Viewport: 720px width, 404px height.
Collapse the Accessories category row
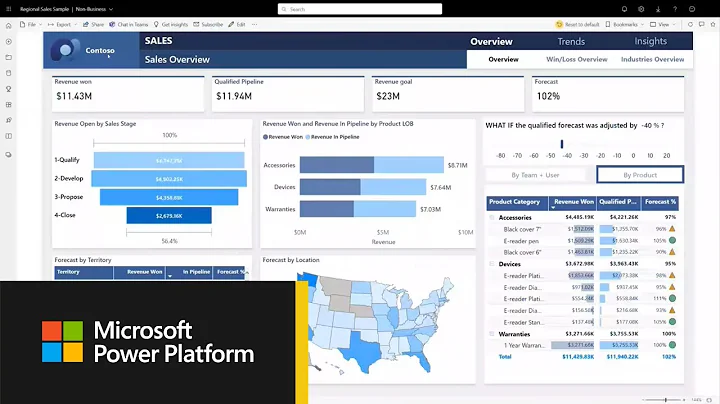492,218
